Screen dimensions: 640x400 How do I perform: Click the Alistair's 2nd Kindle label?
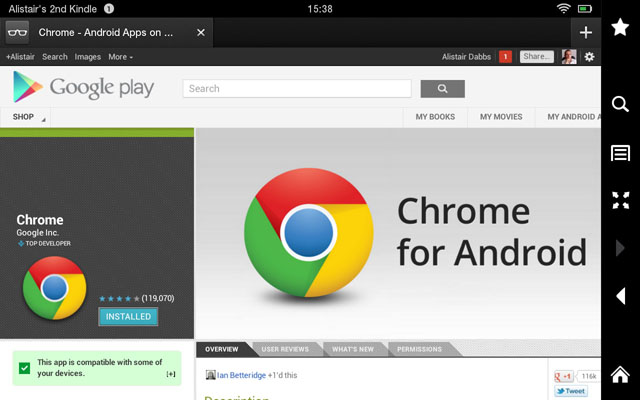[53, 9]
